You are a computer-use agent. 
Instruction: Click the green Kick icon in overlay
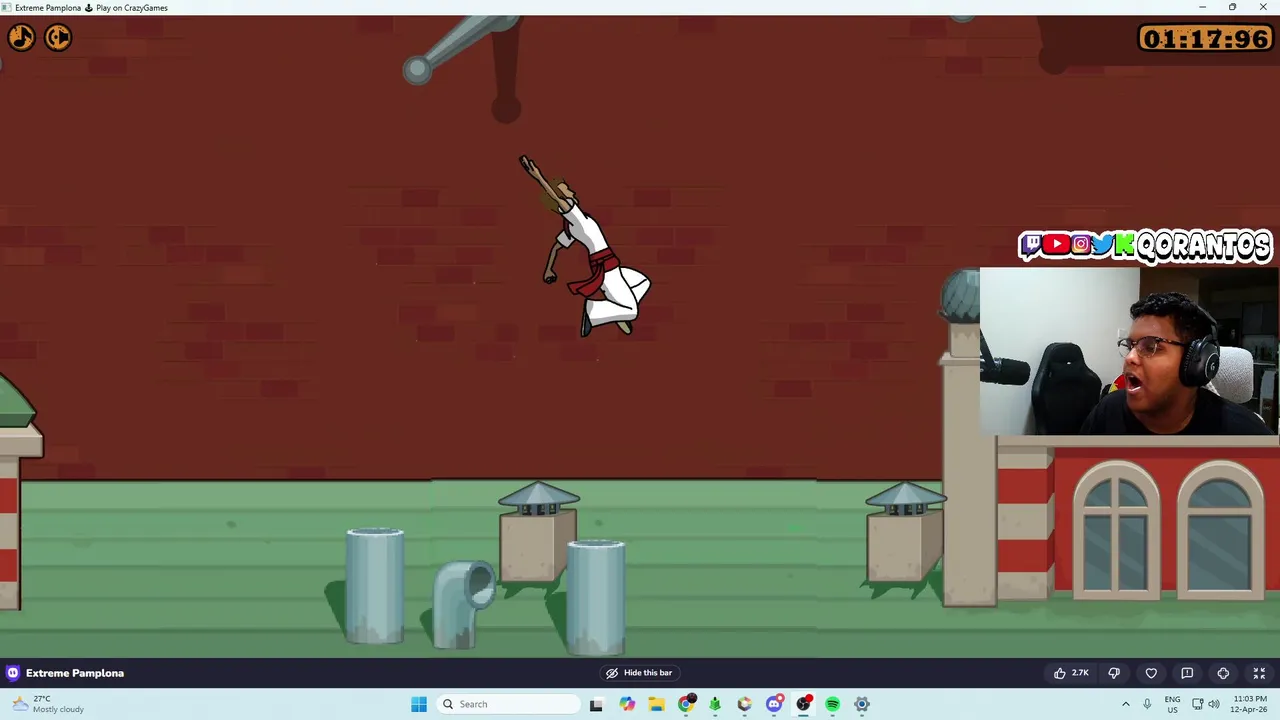pos(1125,245)
